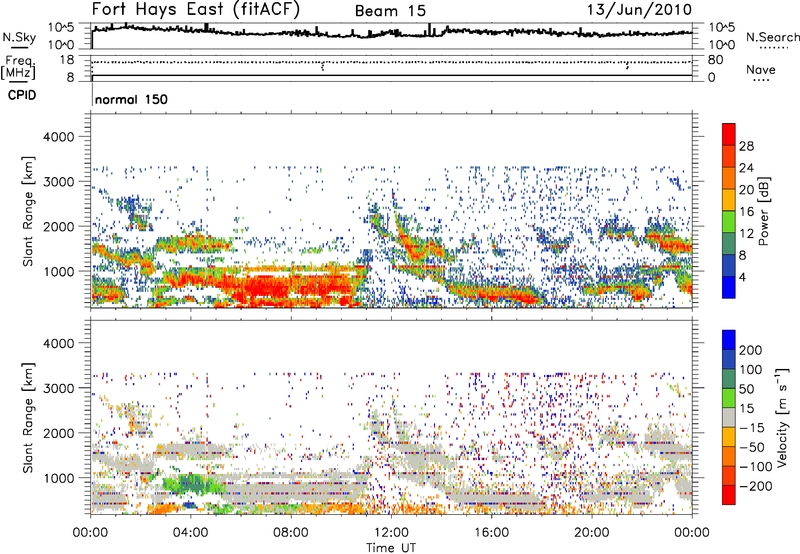Click the '80' Nave scale tick label
This screenshot has height=554, width=800.
(716, 60)
